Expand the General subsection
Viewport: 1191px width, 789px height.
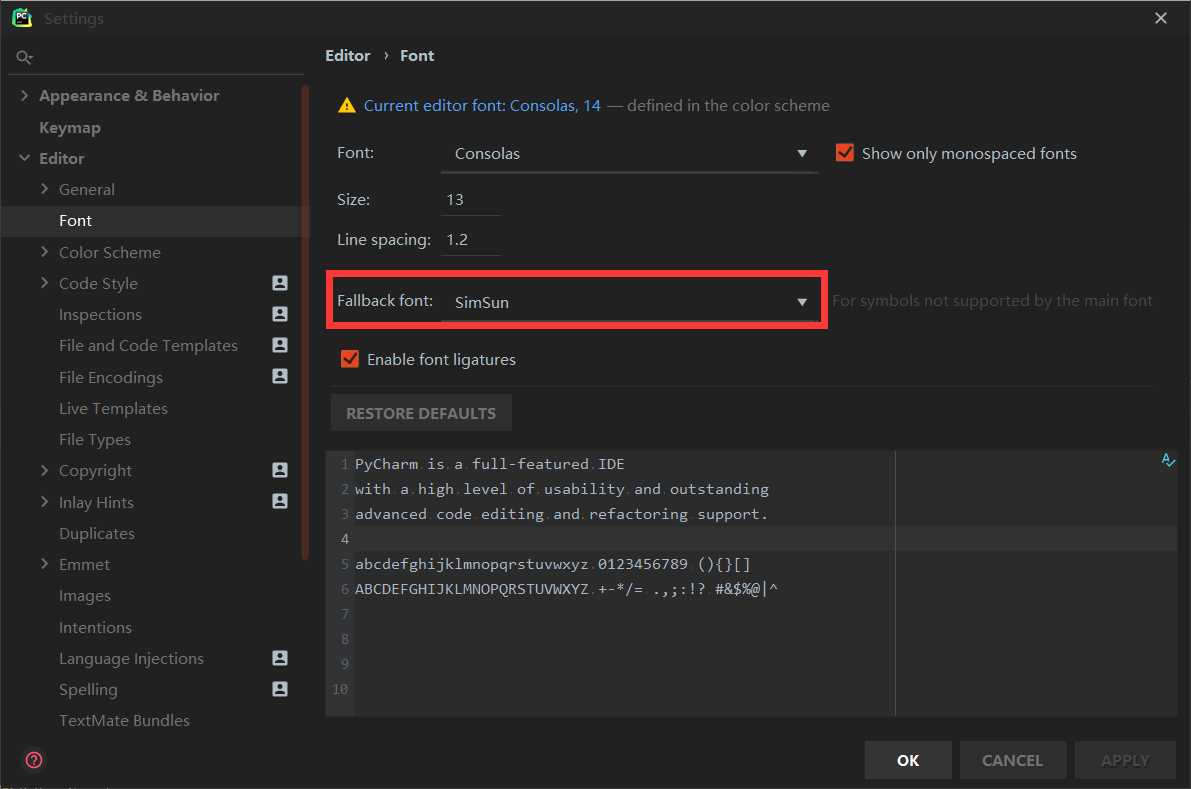[44, 189]
